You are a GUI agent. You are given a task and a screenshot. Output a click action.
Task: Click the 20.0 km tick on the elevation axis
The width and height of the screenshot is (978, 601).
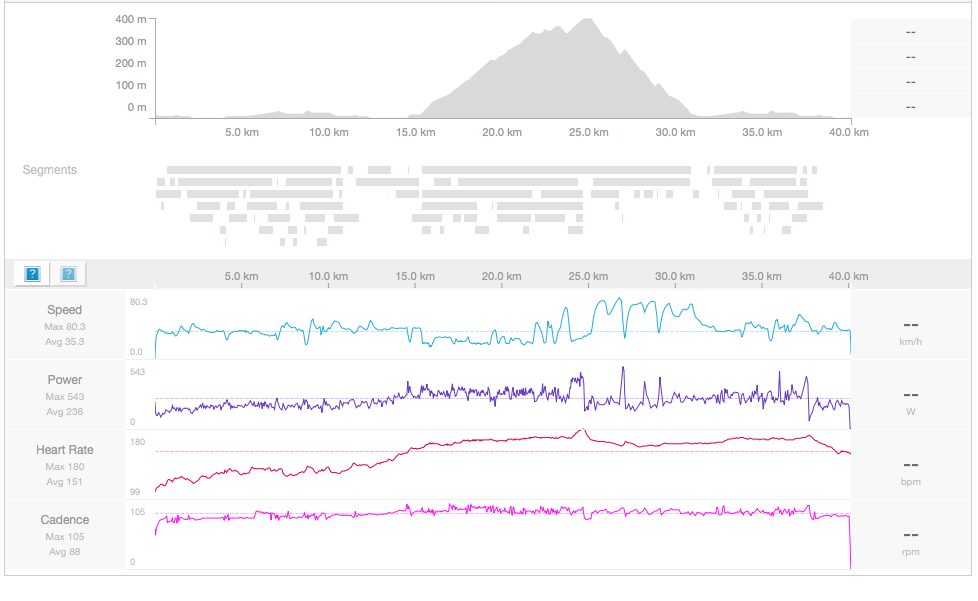click(x=502, y=132)
